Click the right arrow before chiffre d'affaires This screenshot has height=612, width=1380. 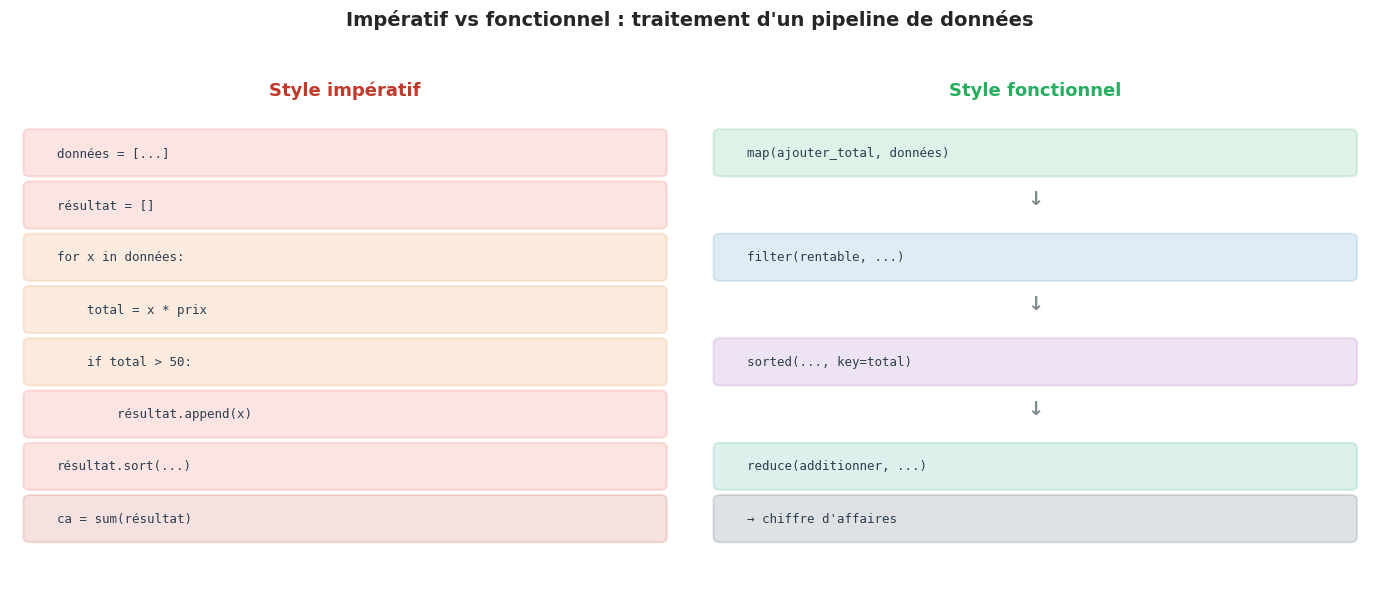pyautogui.click(x=752, y=519)
